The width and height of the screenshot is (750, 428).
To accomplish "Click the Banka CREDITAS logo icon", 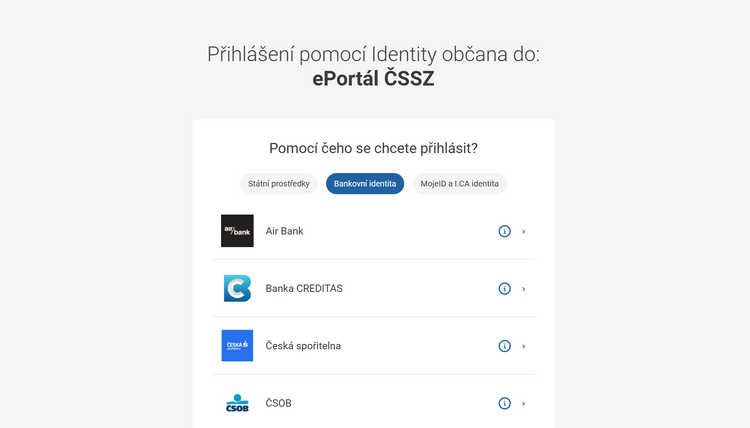I will (237, 288).
